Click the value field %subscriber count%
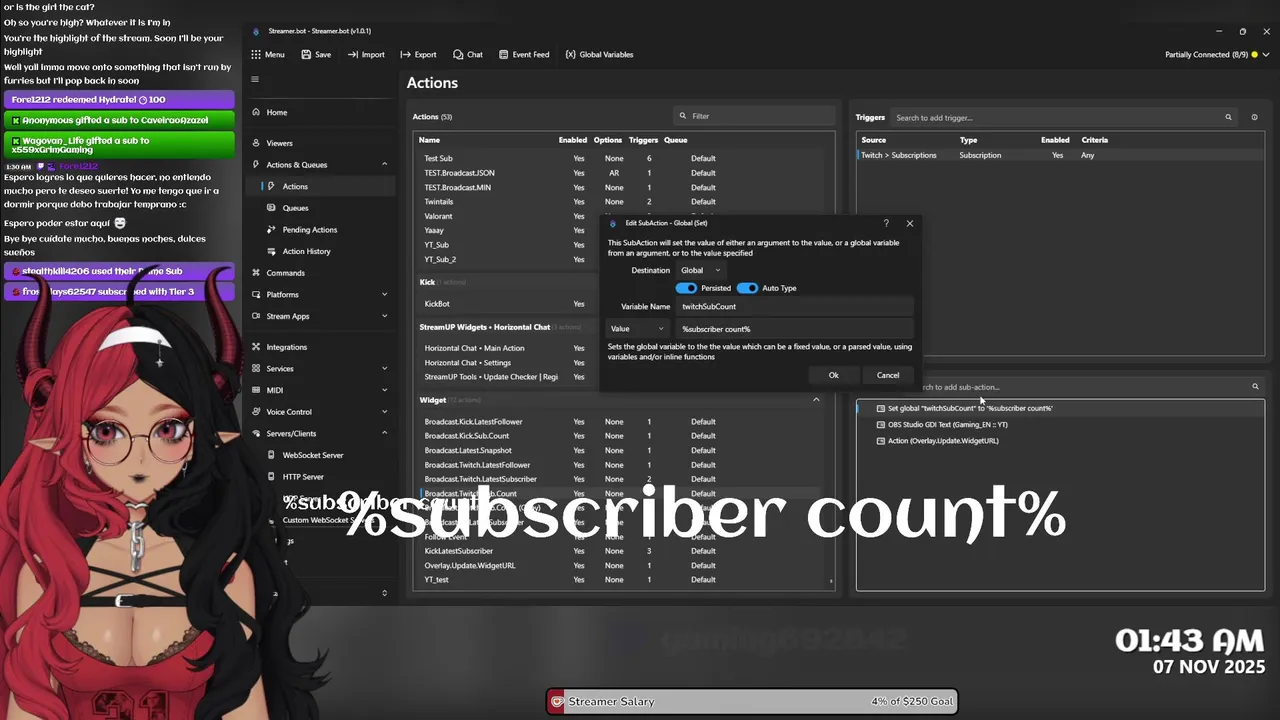The width and height of the screenshot is (1280, 720). coord(795,329)
